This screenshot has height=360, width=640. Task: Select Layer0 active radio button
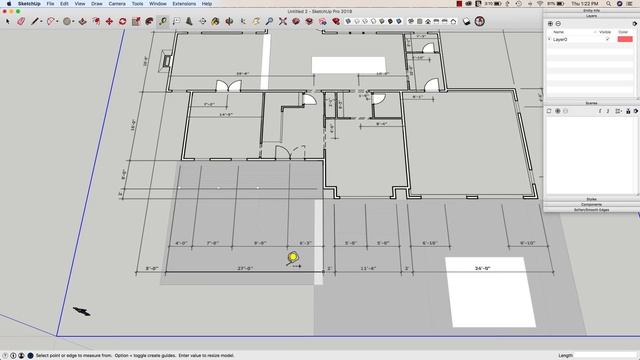549,39
